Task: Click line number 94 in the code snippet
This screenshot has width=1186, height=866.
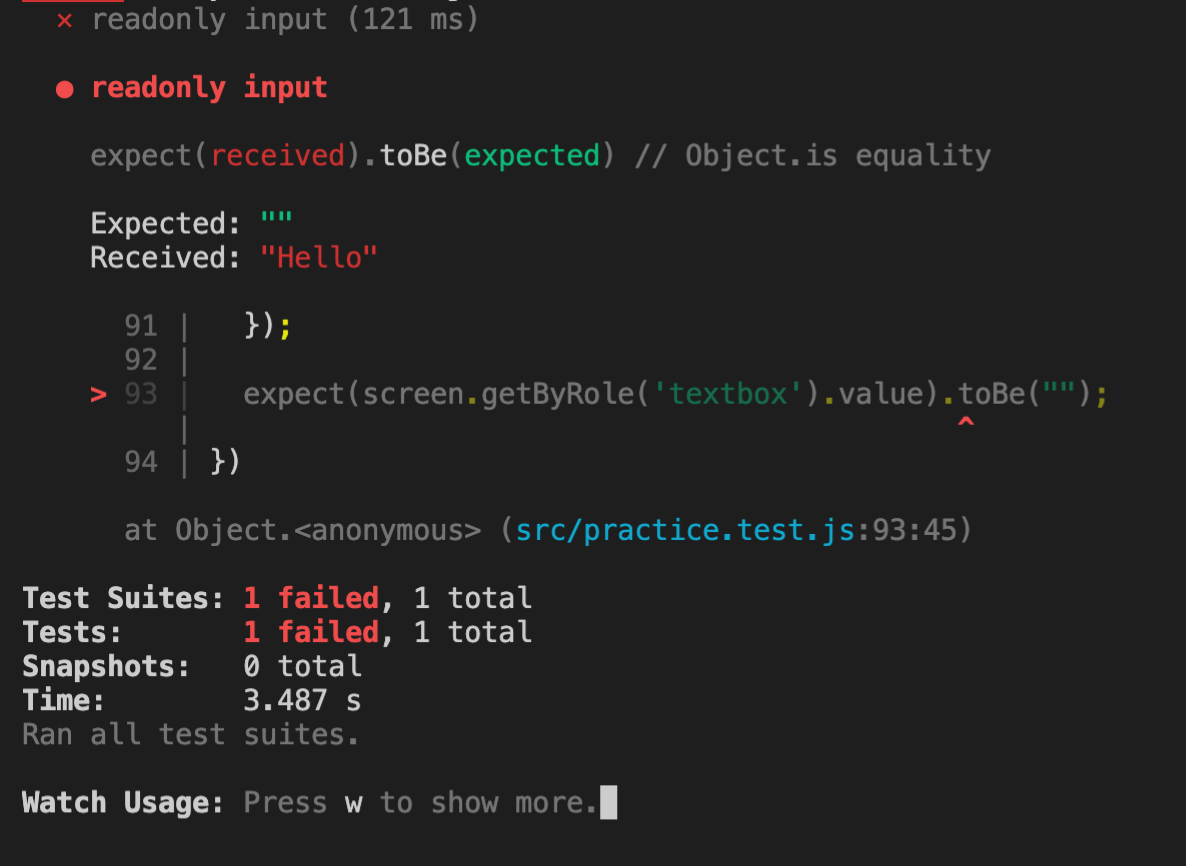Action: [x=141, y=462]
